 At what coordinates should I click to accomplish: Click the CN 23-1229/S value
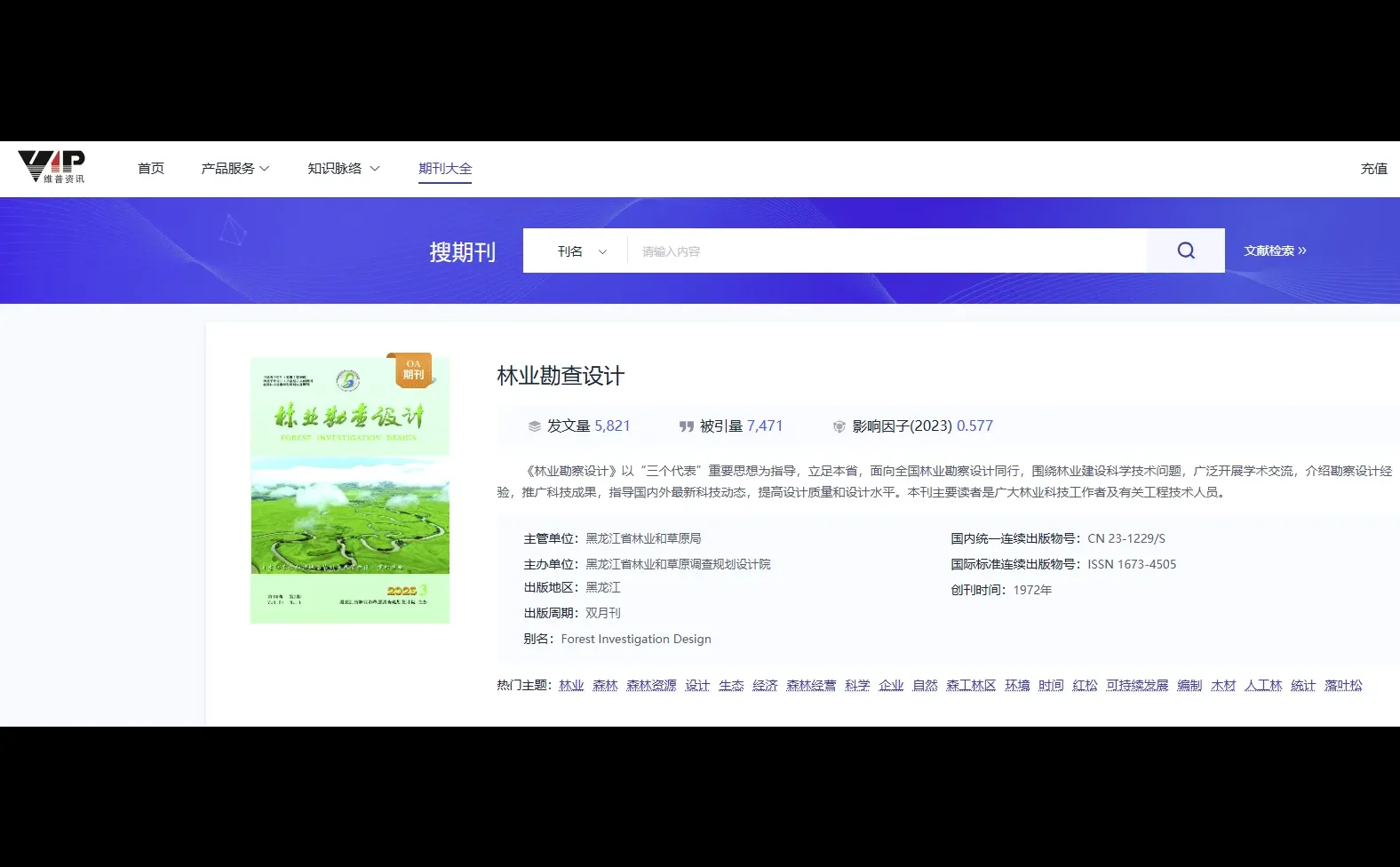coord(1126,538)
